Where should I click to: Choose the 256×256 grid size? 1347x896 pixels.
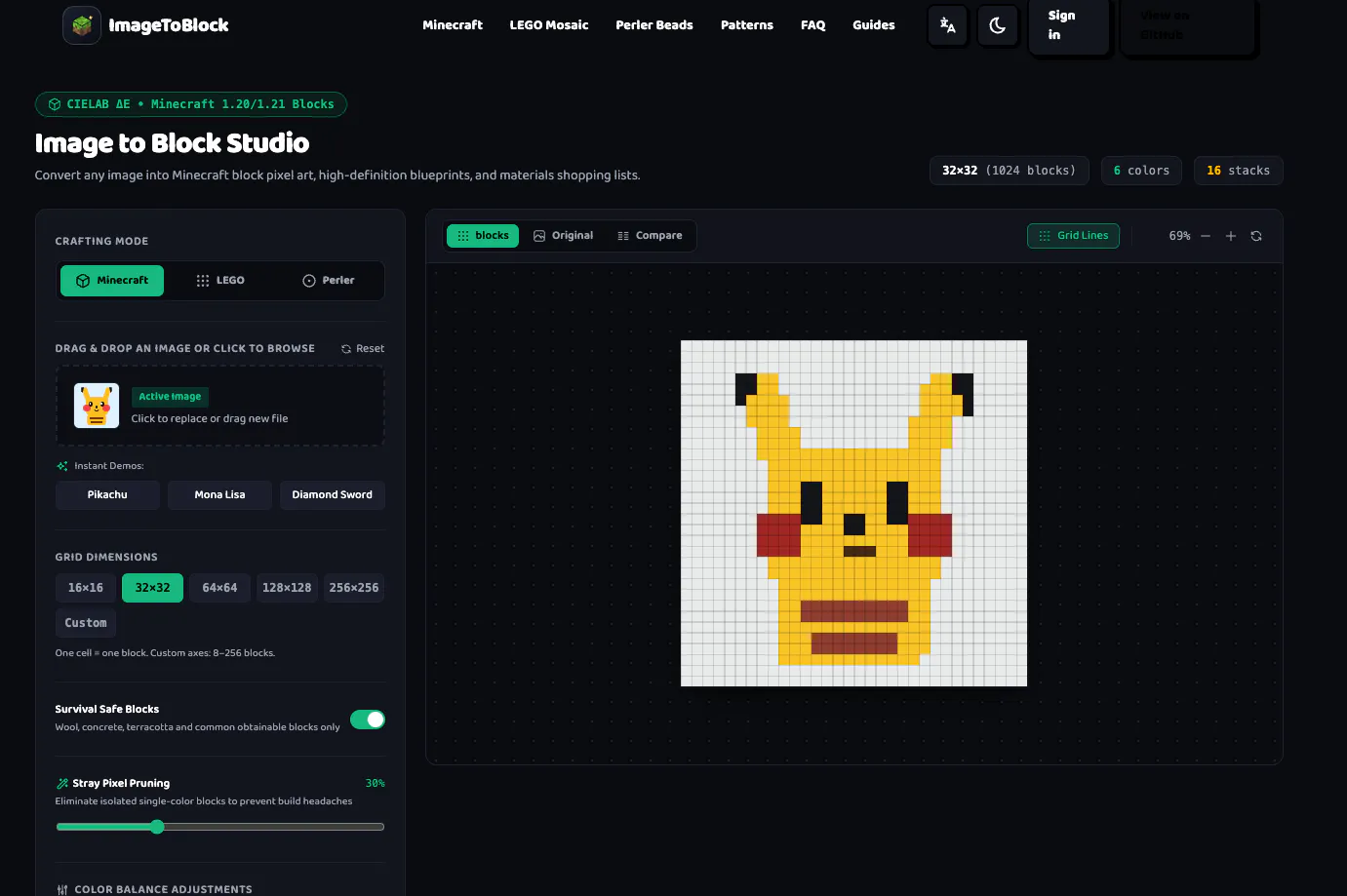(x=354, y=588)
